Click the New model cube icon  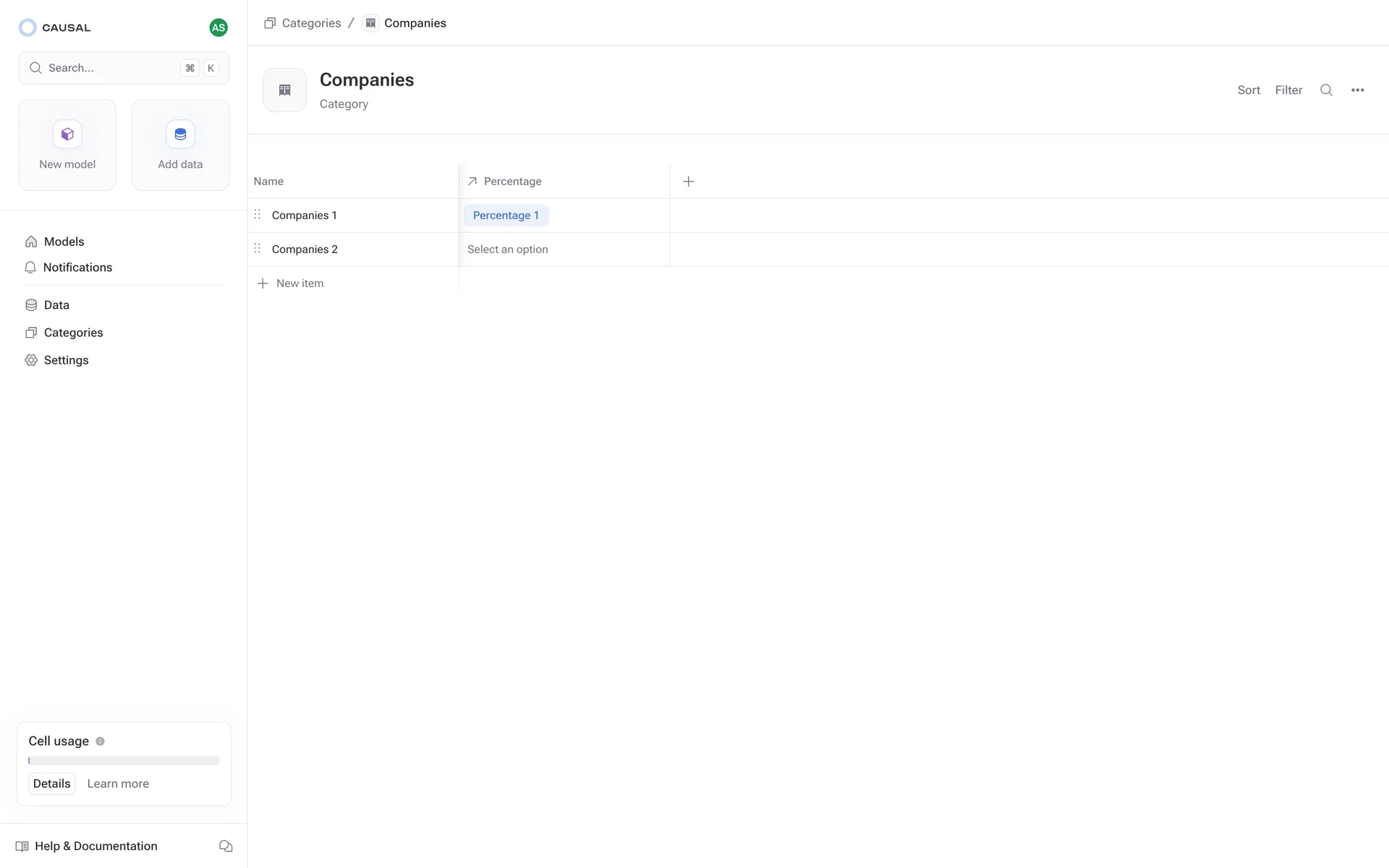tap(67, 135)
